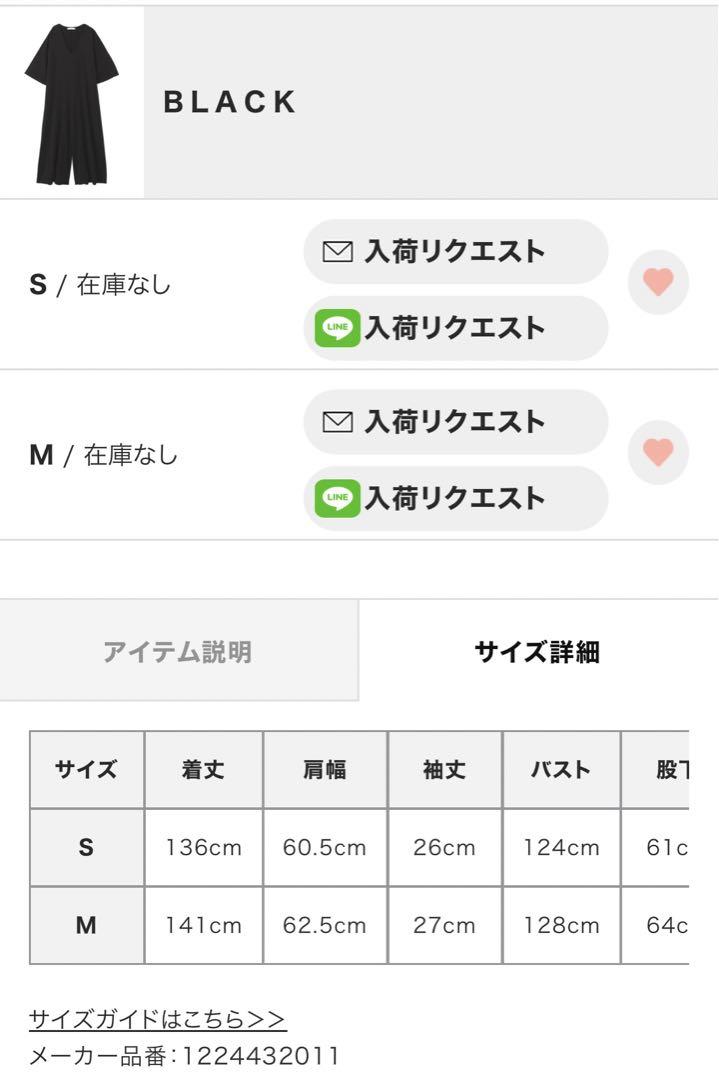Image resolution: width=719 pixels, height=1080 pixels.
Task: Click the size S row in size table
Action: click(359, 847)
